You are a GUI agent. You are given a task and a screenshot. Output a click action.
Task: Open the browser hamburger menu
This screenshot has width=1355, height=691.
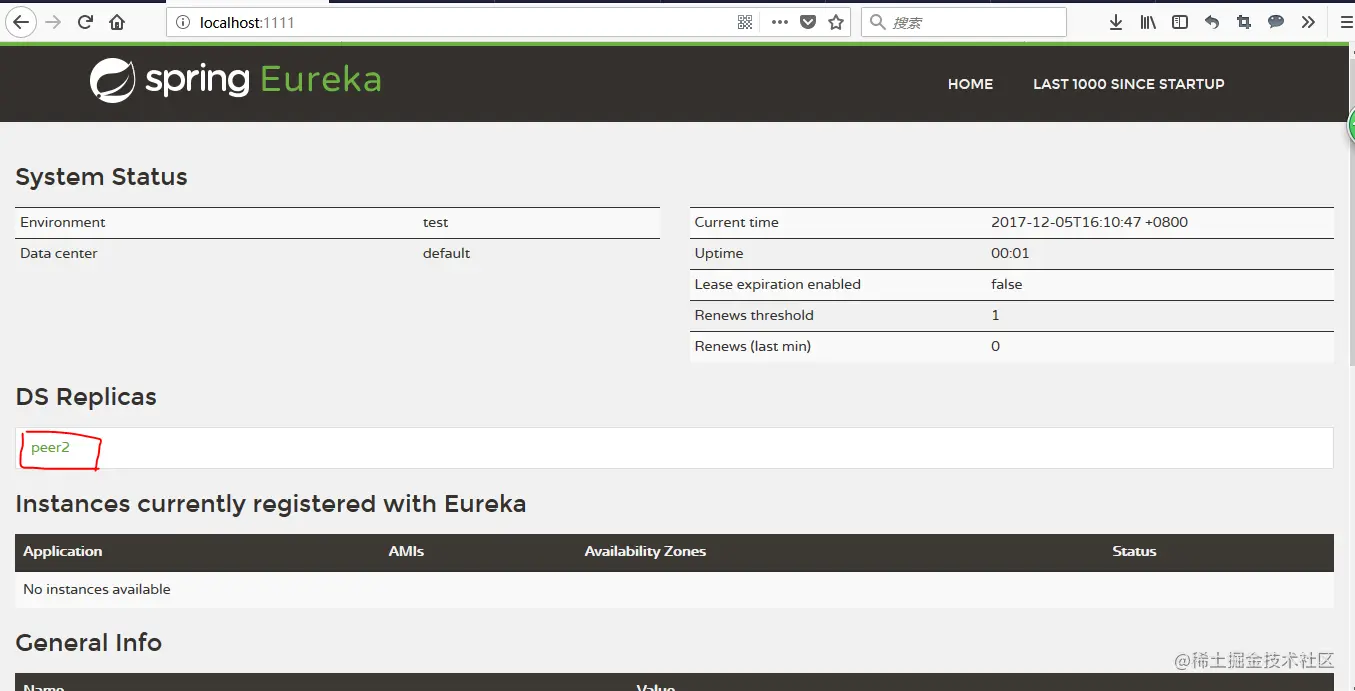[1346, 22]
